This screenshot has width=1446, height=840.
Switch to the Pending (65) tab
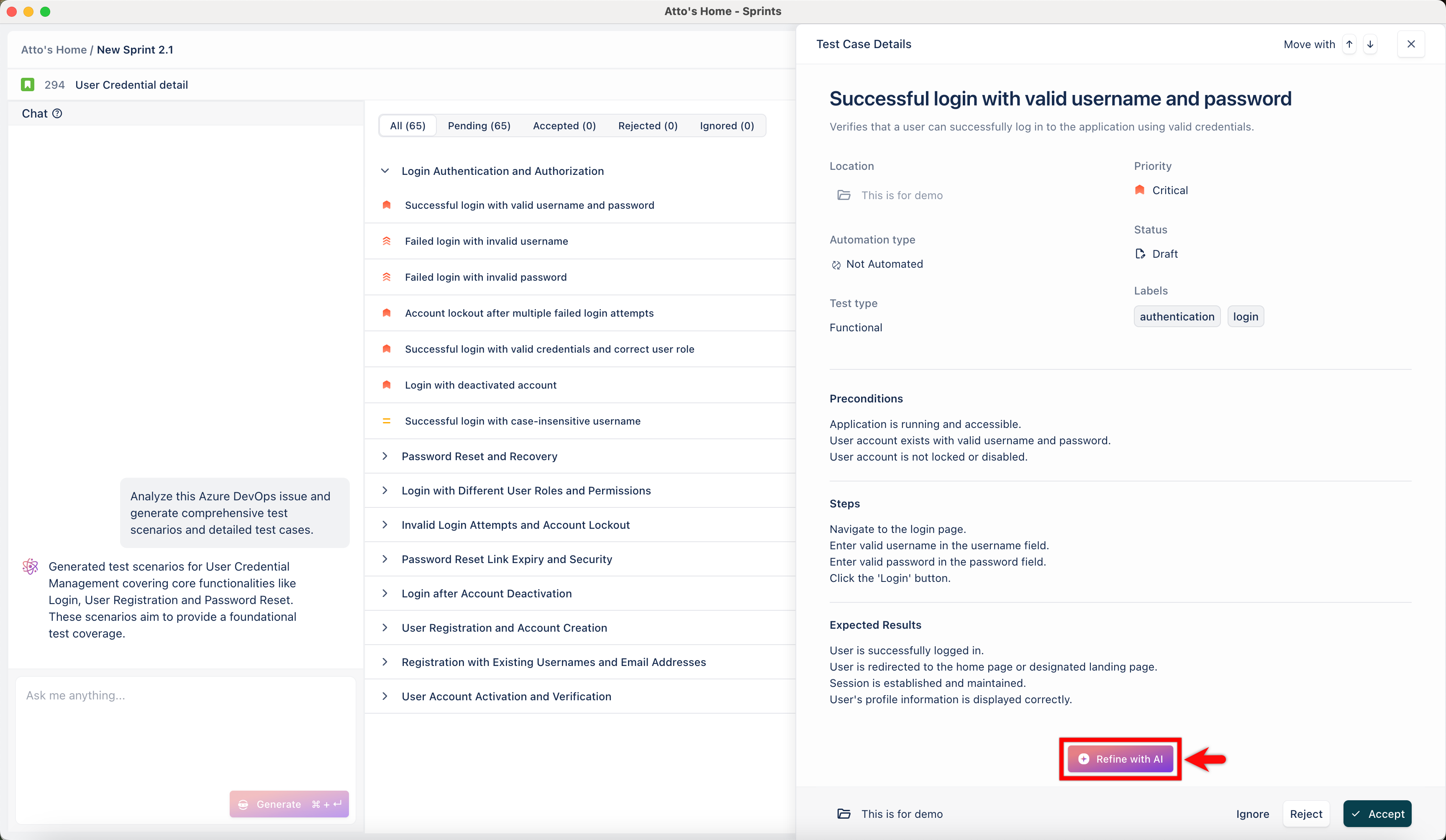pos(479,125)
